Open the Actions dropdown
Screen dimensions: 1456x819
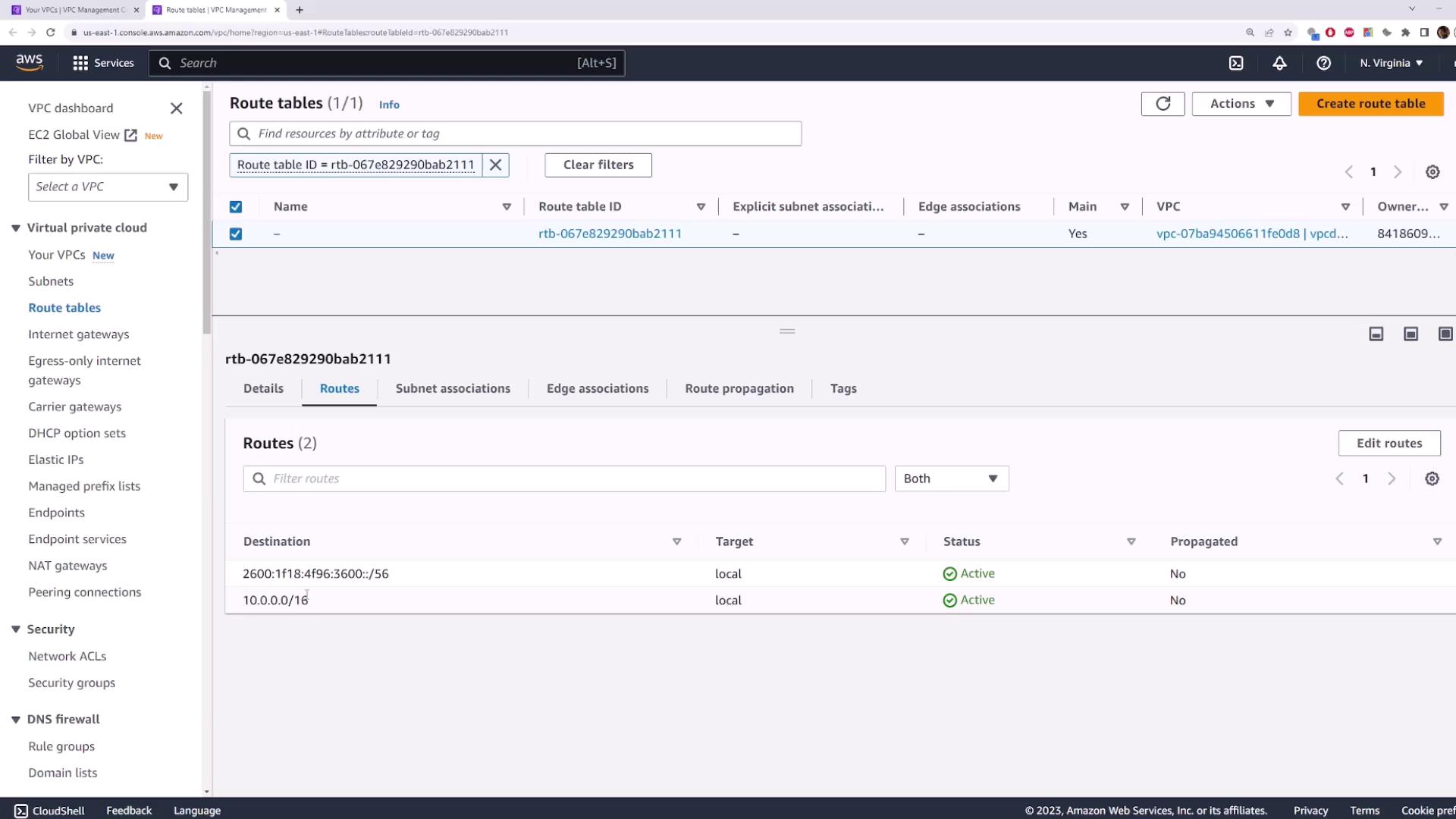1241,104
